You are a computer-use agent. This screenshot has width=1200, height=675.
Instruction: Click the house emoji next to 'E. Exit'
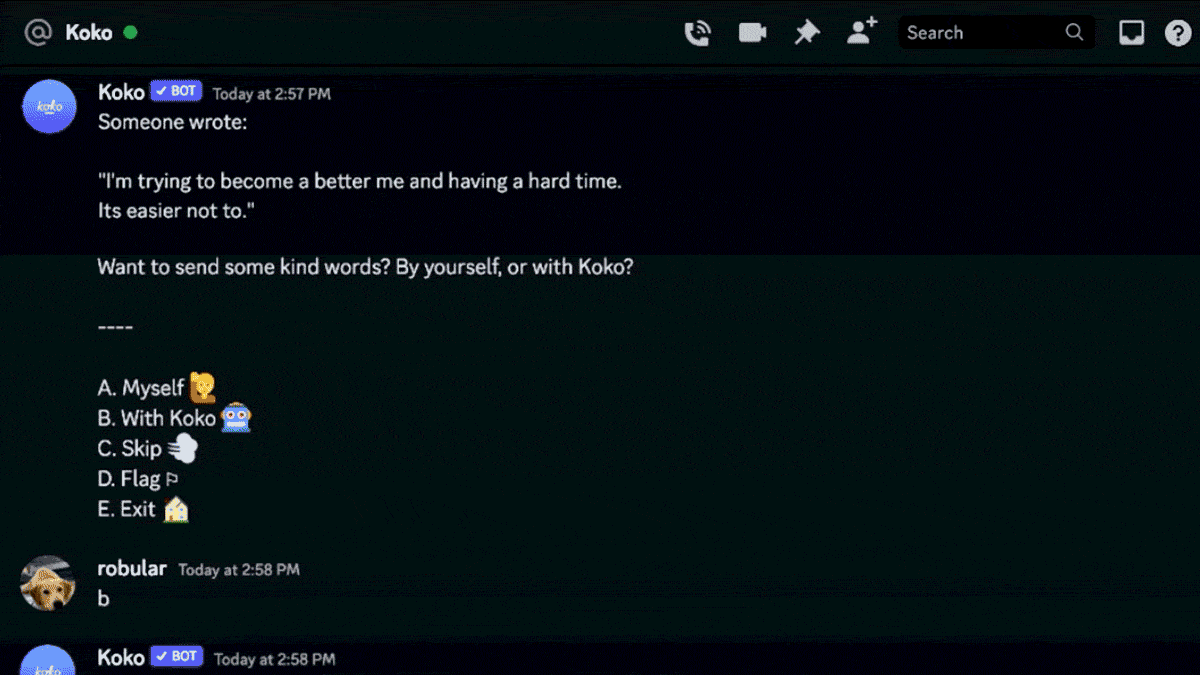coord(174,509)
